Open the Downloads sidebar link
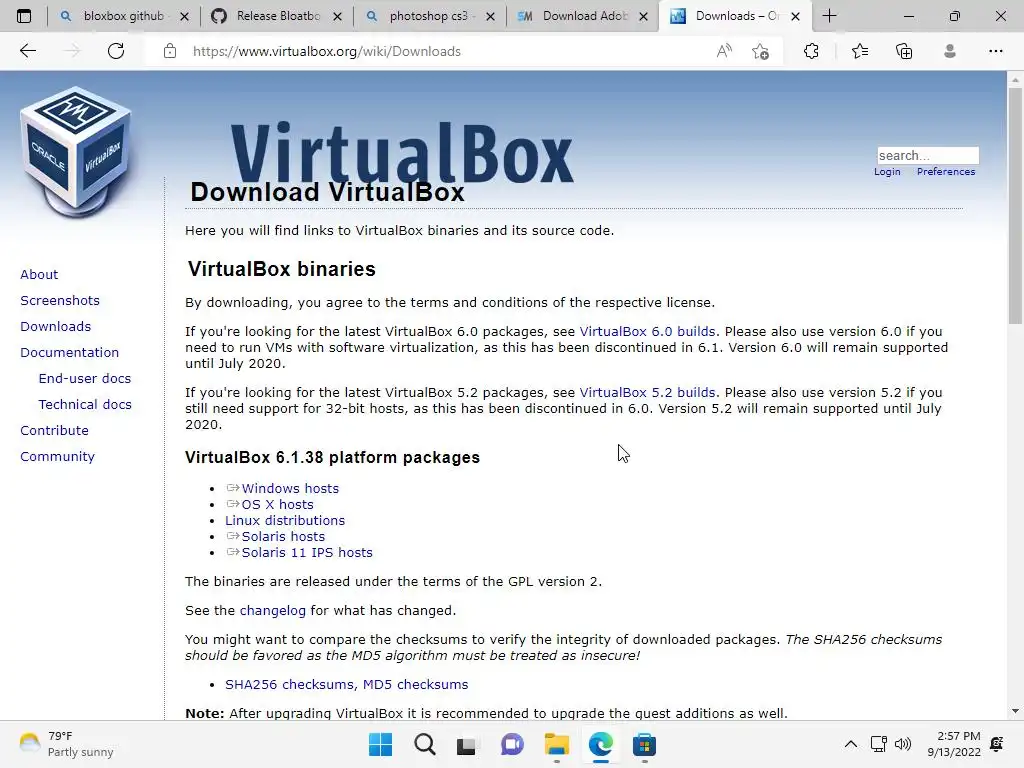Screen dimensions: 1024x768 (56, 327)
